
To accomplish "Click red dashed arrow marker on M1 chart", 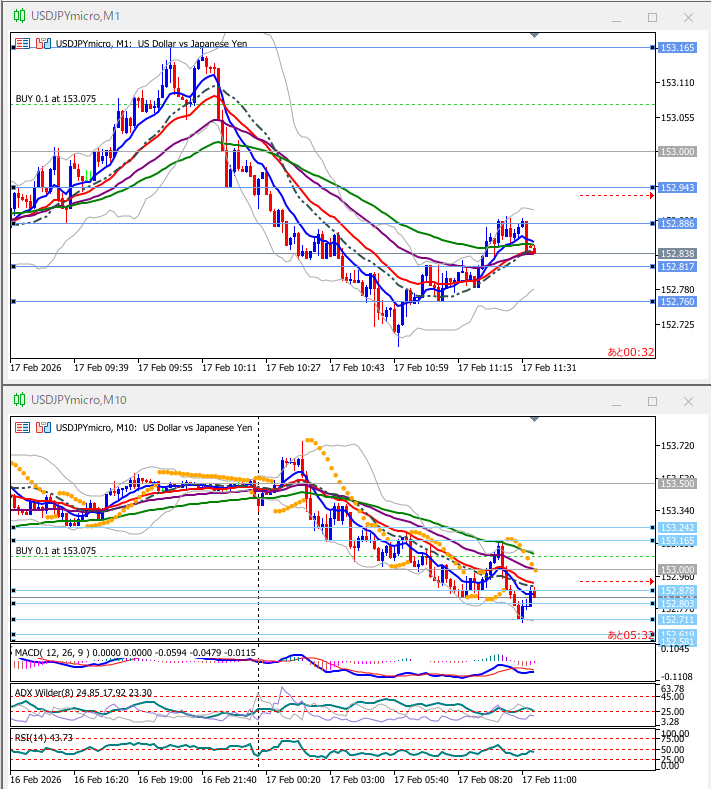I will point(650,195).
